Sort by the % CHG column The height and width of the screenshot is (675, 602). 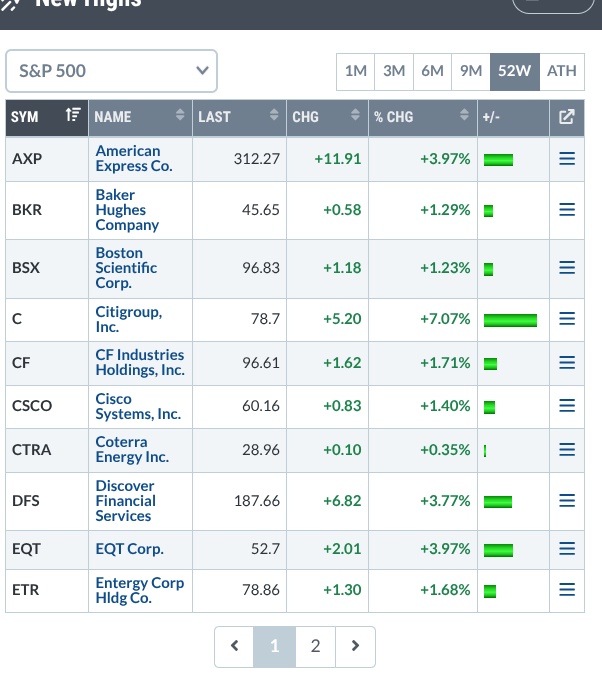pyautogui.click(x=423, y=117)
